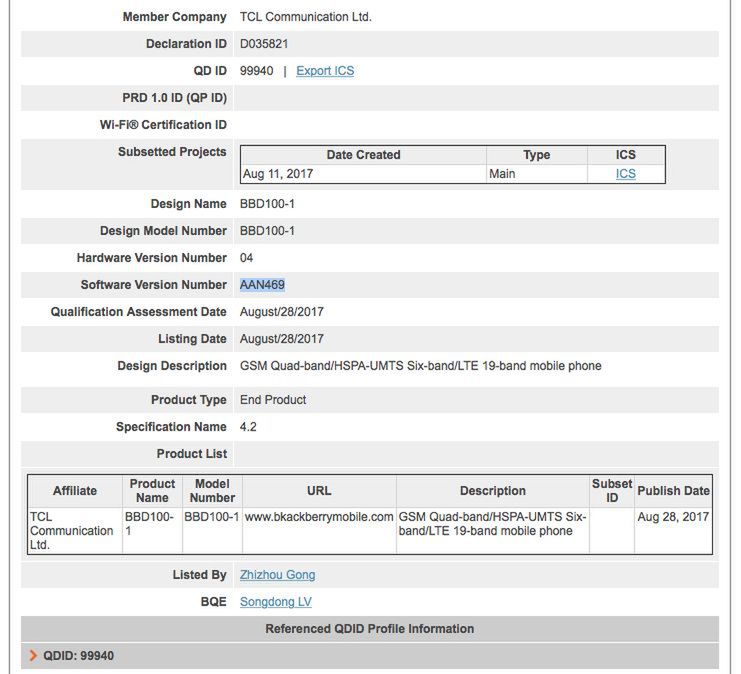
Task: Click the PRD 1.0 ID (QP ID) label
Action: pyautogui.click(x=174, y=98)
